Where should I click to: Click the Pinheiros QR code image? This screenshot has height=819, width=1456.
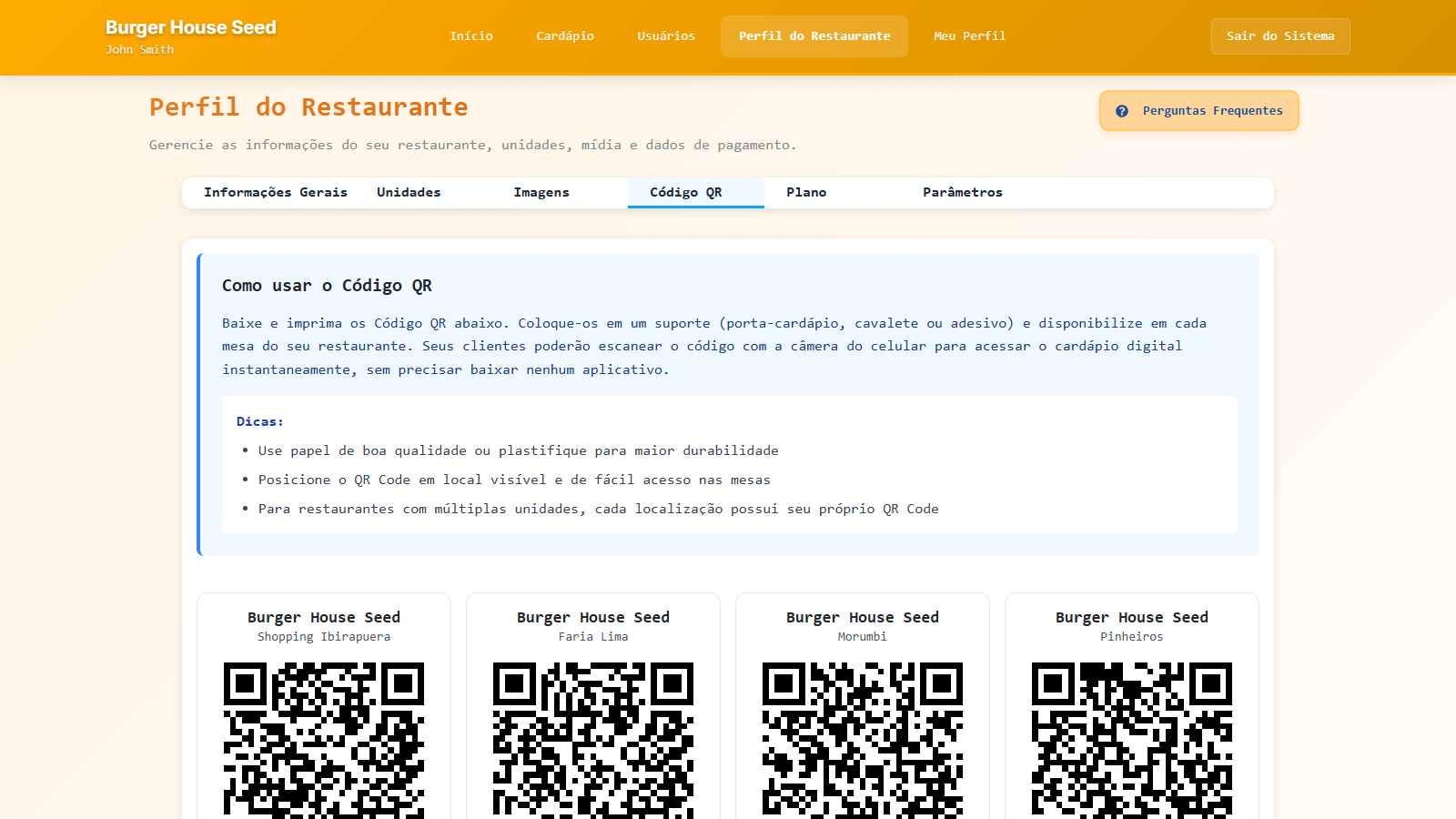[x=1132, y=740]
